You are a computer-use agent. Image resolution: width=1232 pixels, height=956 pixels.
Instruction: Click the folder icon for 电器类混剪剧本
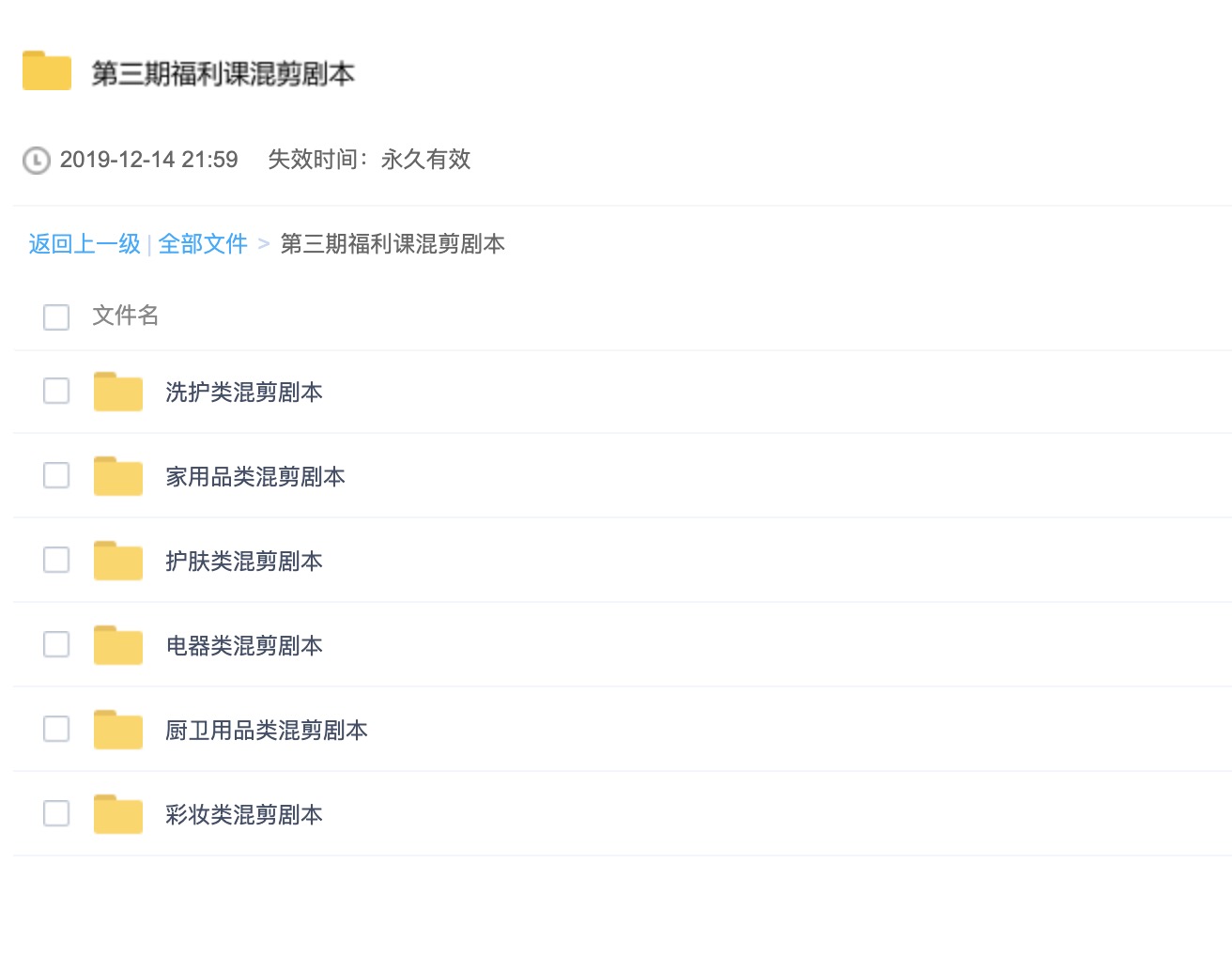tap(117, 645)
